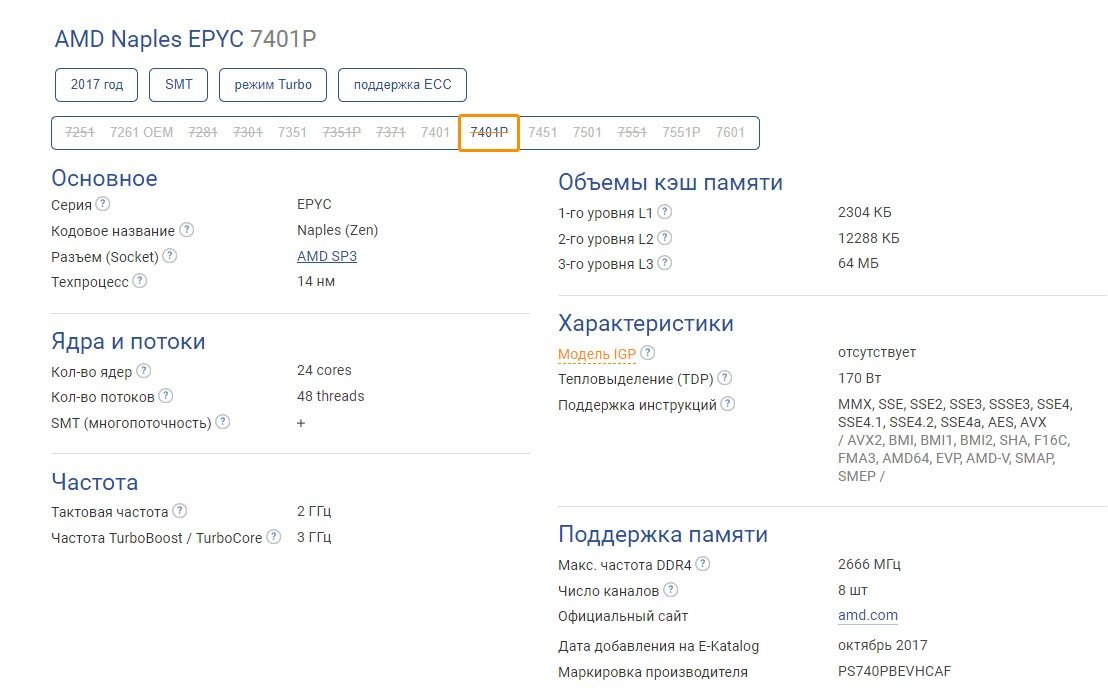The image size is (1108, 695).
Task: Click help icon next to 2-го уровня L2
Action: 664,237
